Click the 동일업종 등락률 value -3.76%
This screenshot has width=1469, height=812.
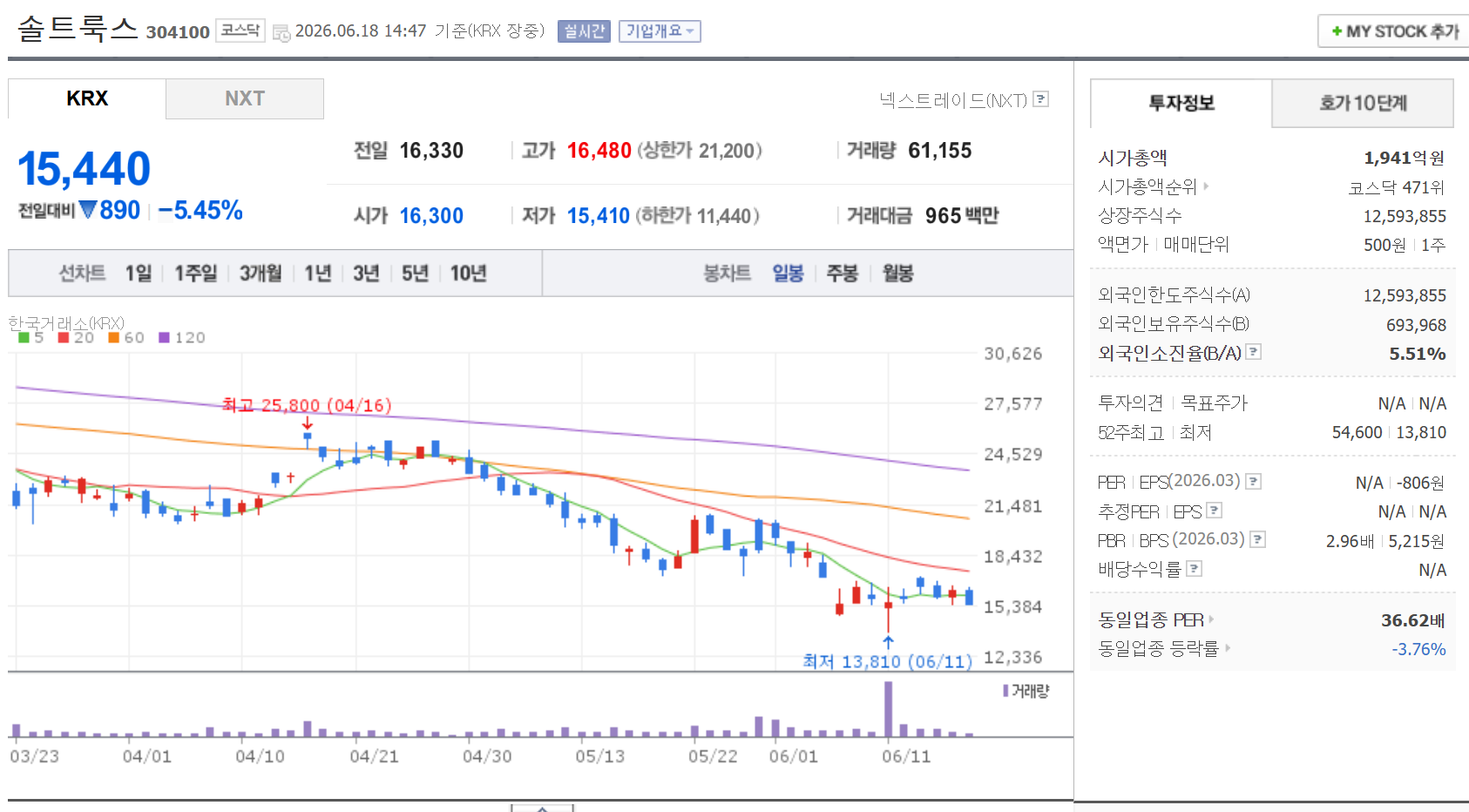click(x=1418, y=649)
